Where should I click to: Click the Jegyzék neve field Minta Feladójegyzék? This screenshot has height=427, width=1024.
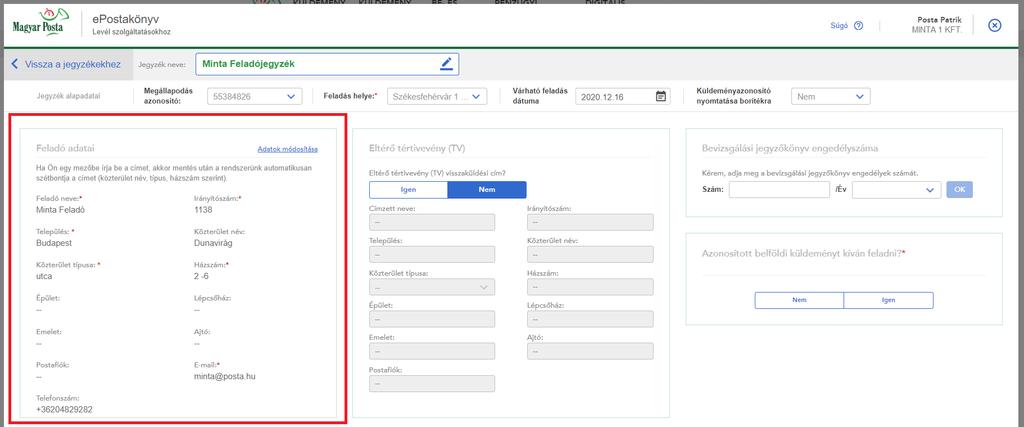click(327, 64)
